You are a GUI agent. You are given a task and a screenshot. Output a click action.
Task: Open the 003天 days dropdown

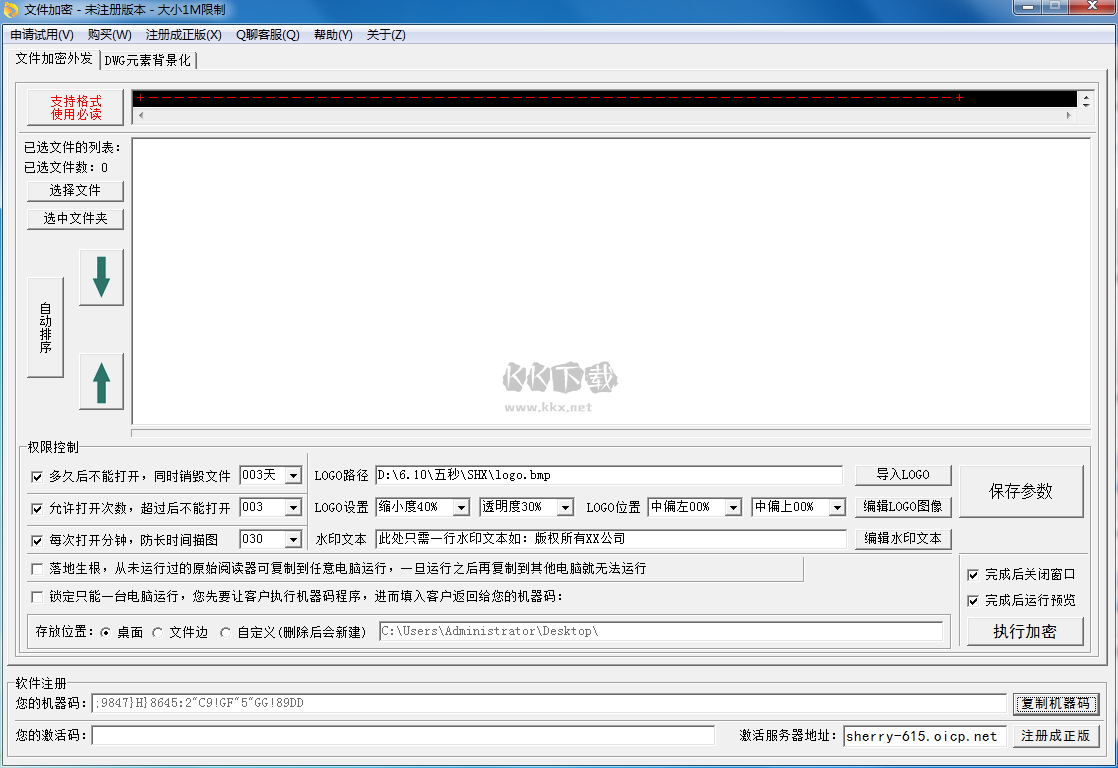[x=293, y=476]
